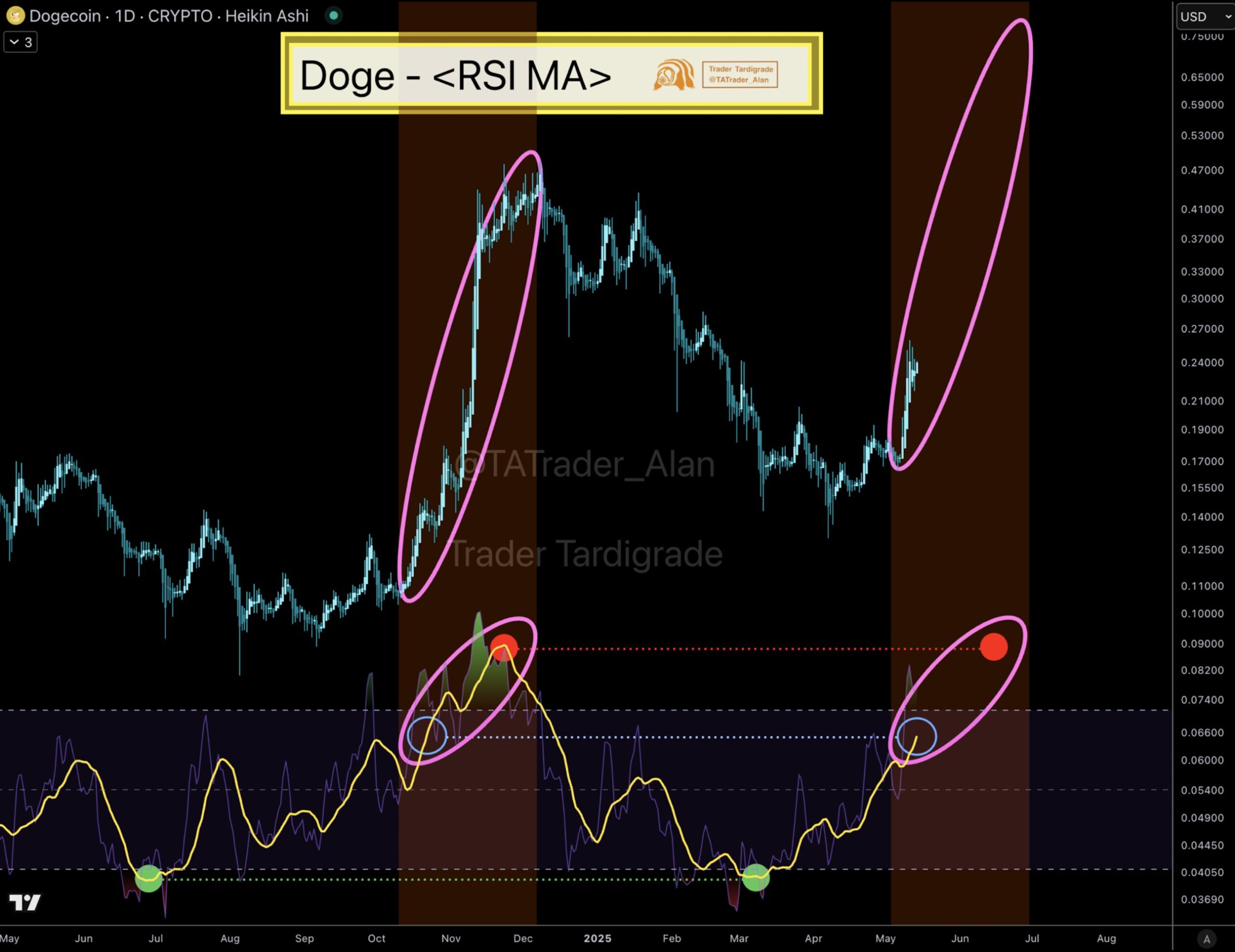Click the 0.10000 price axis label
Image resolution: width=1235 pixels, height=952 pixels.
pyautogui.click(x=1202, y=614)
